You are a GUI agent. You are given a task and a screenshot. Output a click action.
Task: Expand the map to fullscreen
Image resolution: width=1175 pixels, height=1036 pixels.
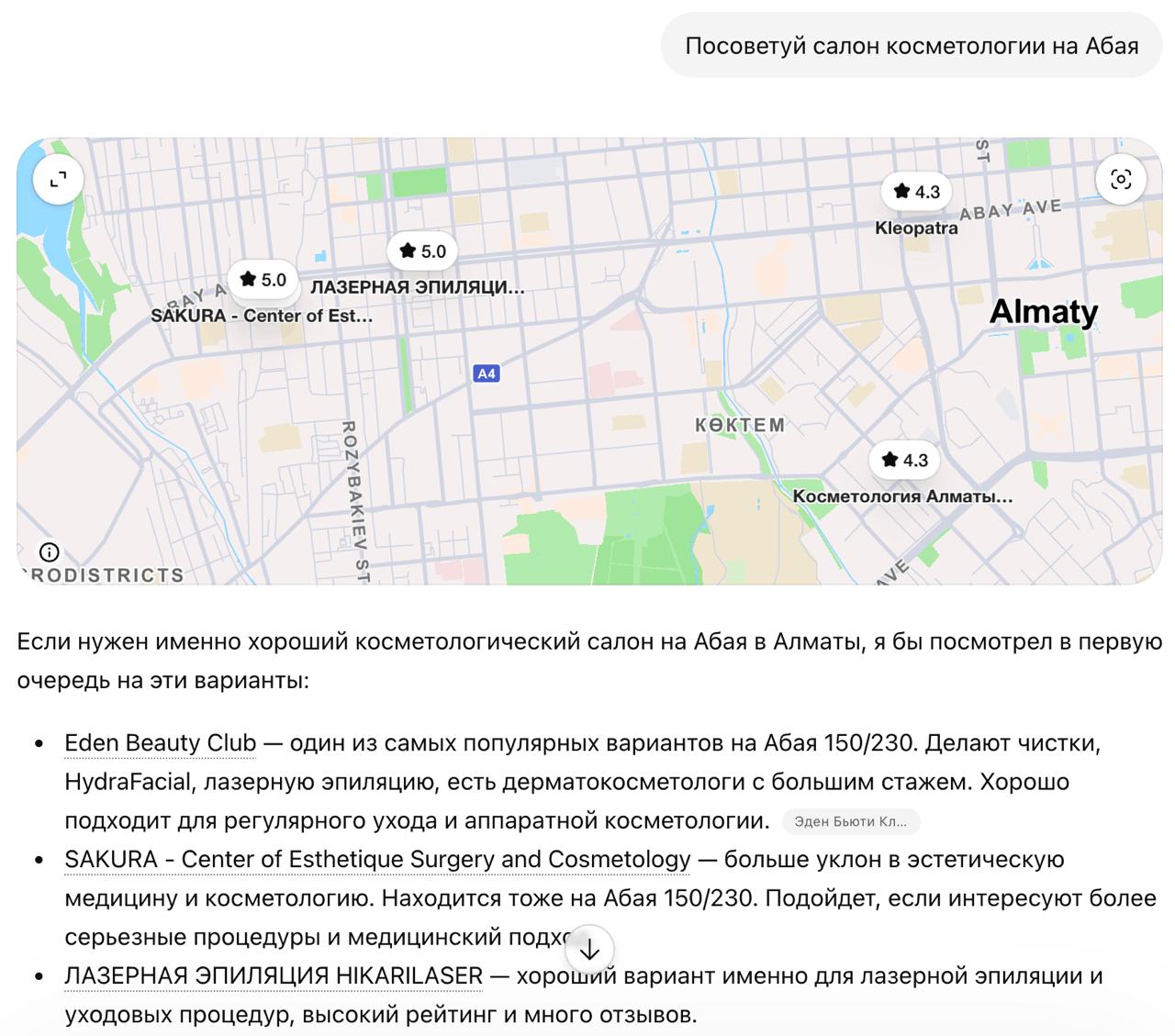[x=58, y=180]
